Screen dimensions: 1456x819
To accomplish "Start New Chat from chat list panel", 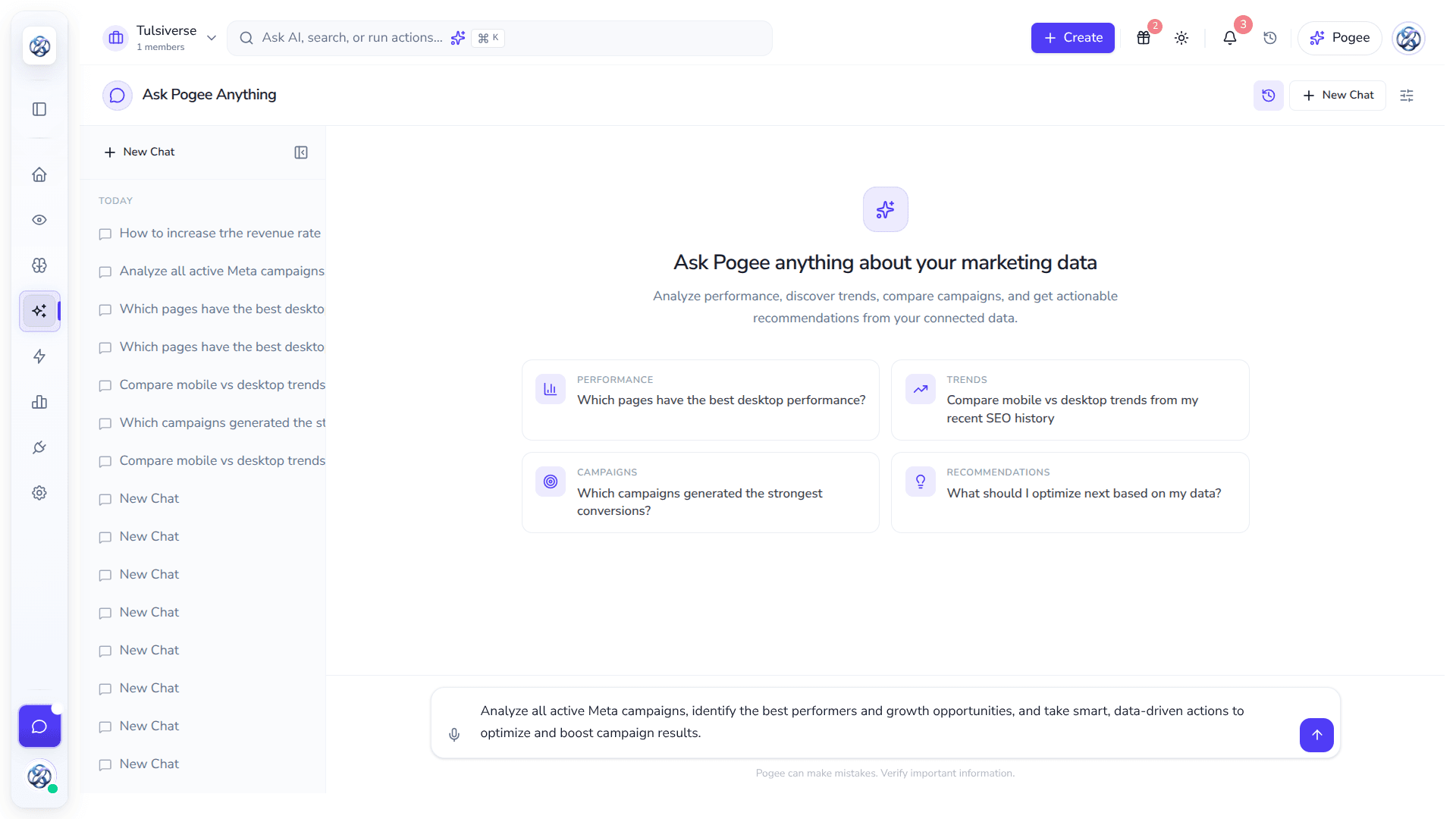I will click(x=140, y=152).
